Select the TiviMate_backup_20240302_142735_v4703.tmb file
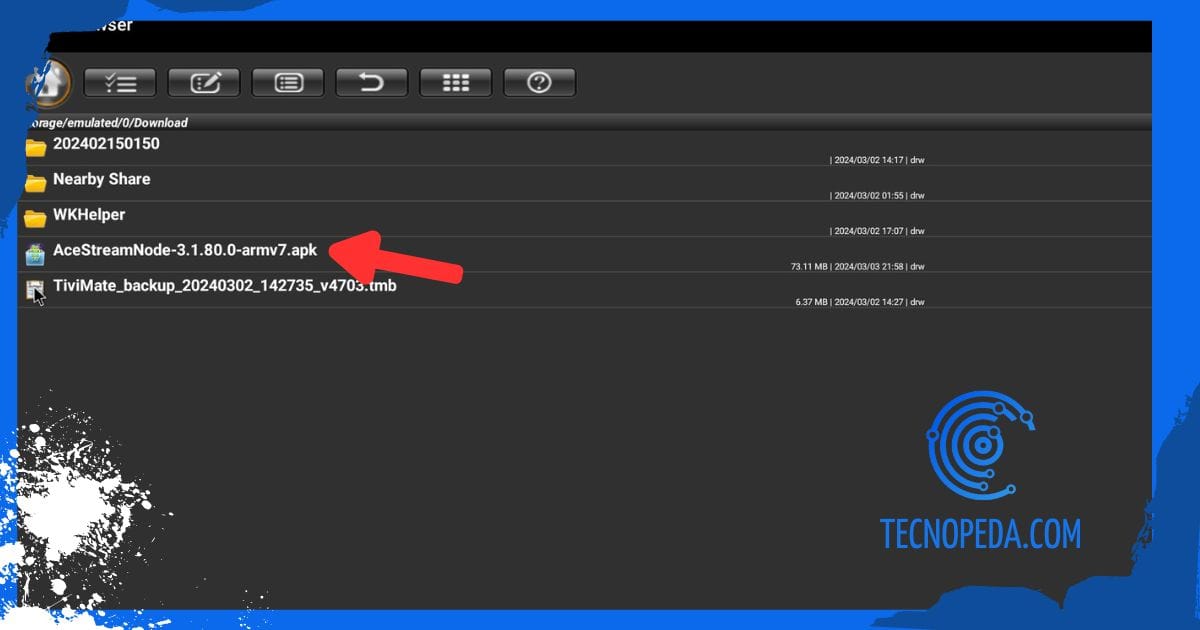Viewport: 1200px width, 630px height. [585, 290]
